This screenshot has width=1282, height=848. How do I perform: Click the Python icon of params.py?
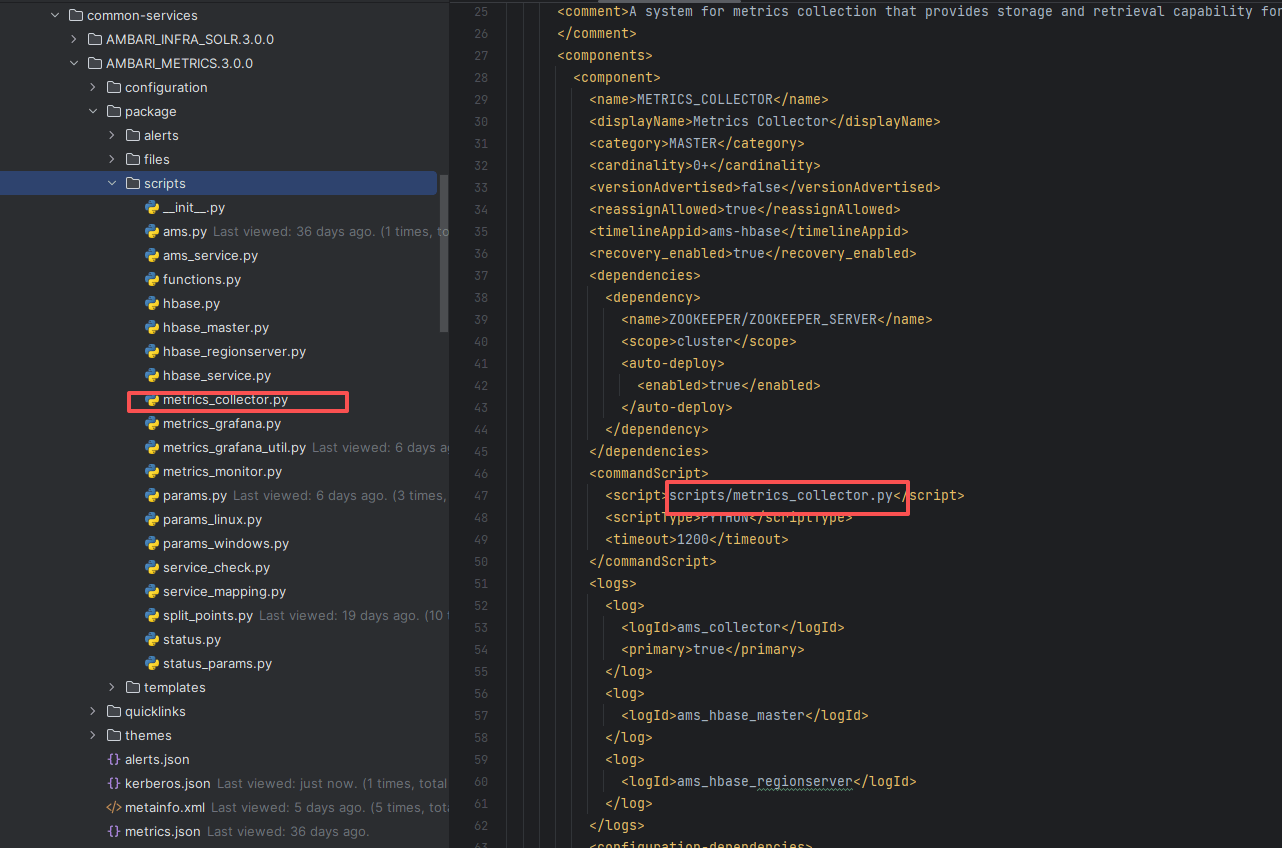point(152,496)
